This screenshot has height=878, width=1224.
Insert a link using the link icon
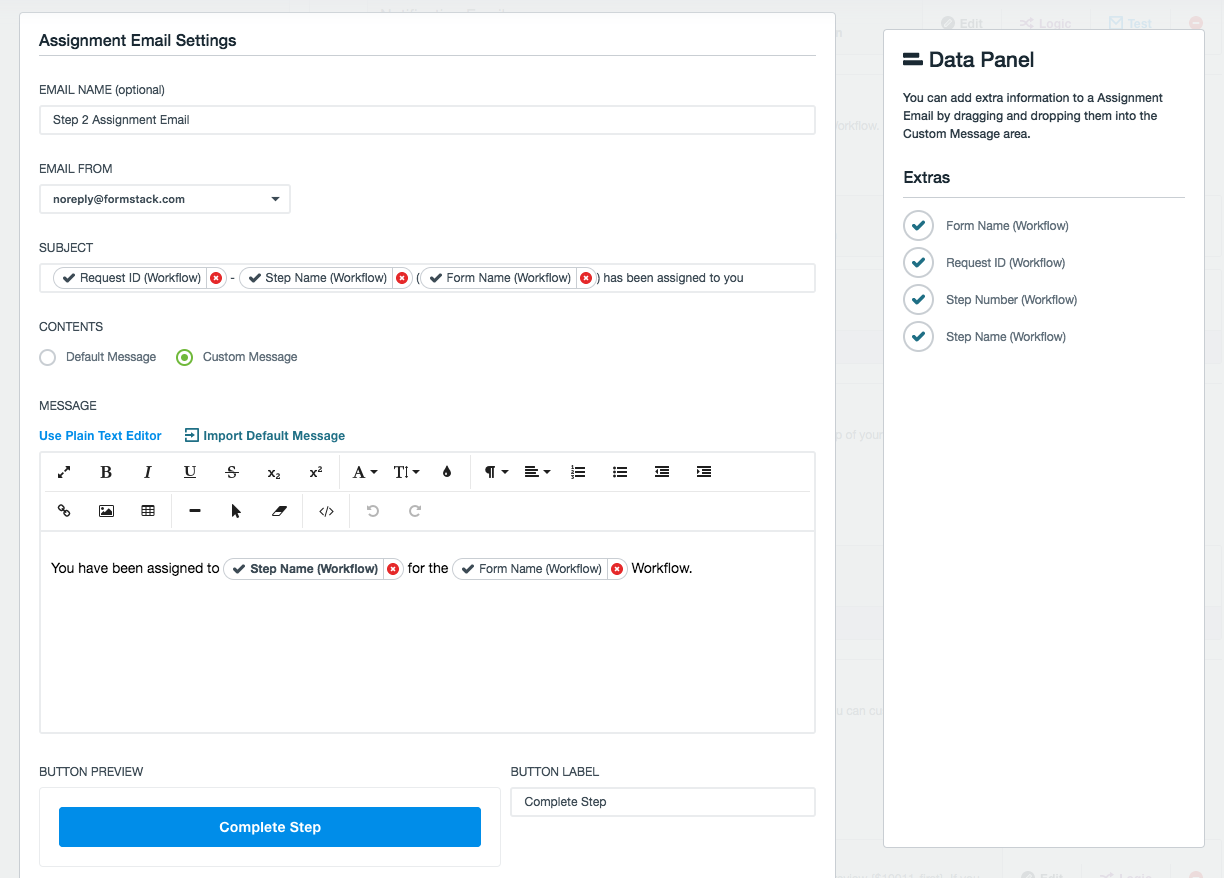pos(64,511)
